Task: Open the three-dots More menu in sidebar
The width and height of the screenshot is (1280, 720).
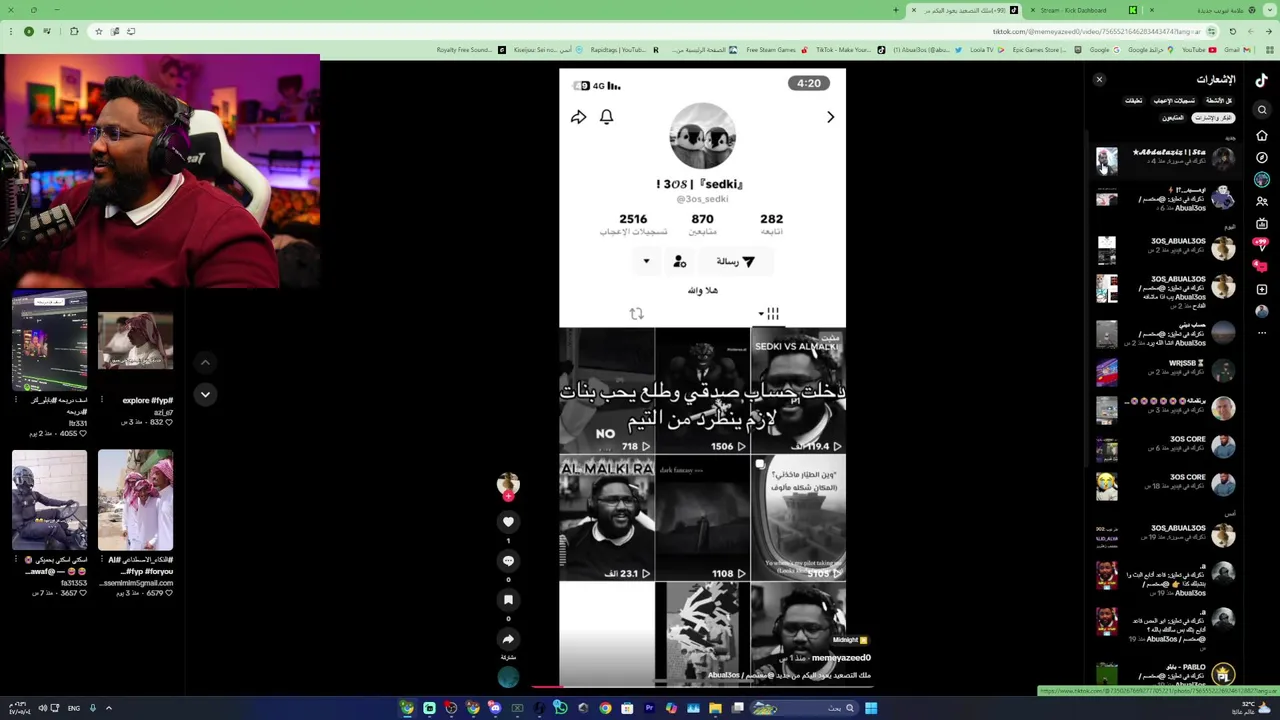Action: (1262, 333)
